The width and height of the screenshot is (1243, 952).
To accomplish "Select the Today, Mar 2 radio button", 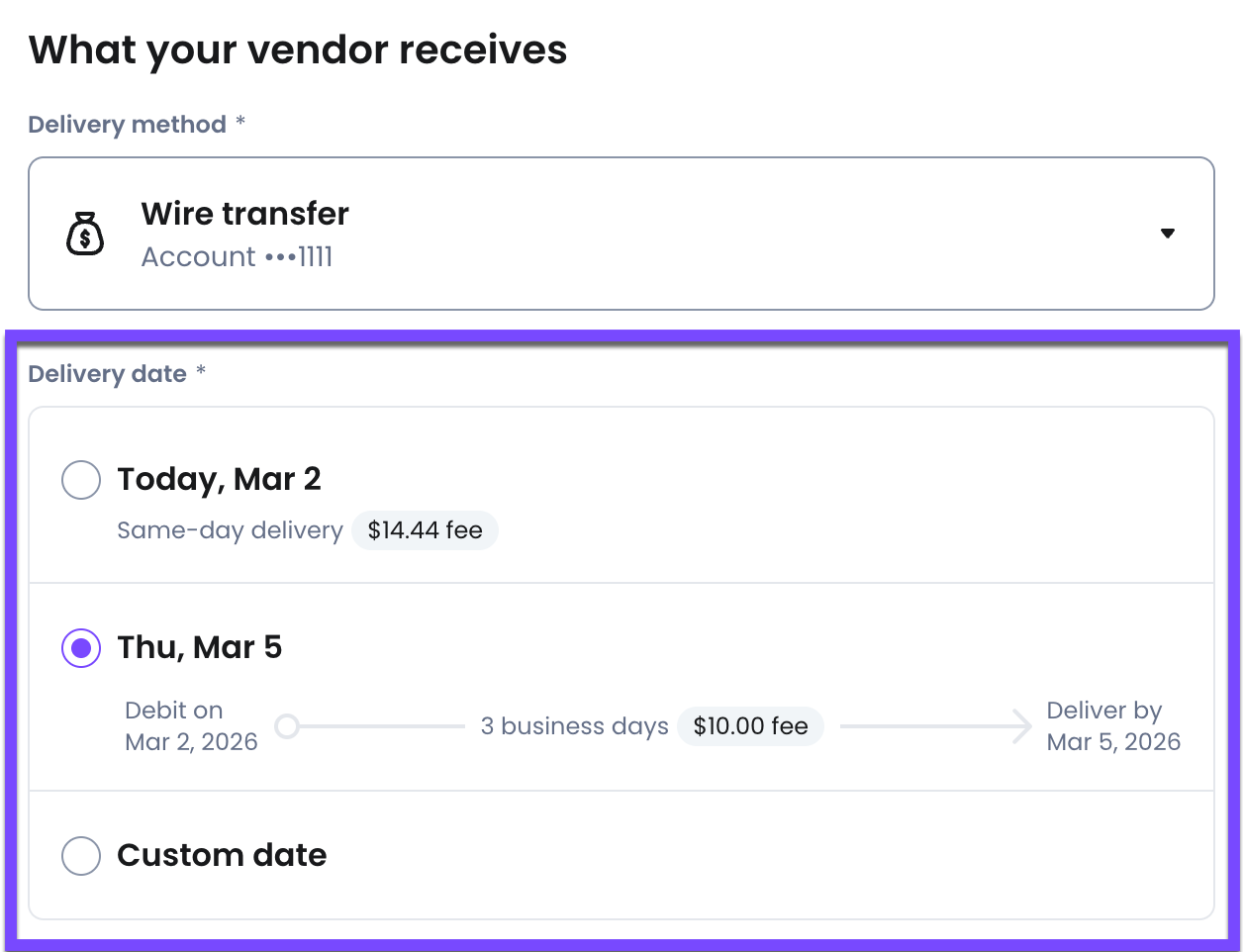I will [81, 480].
